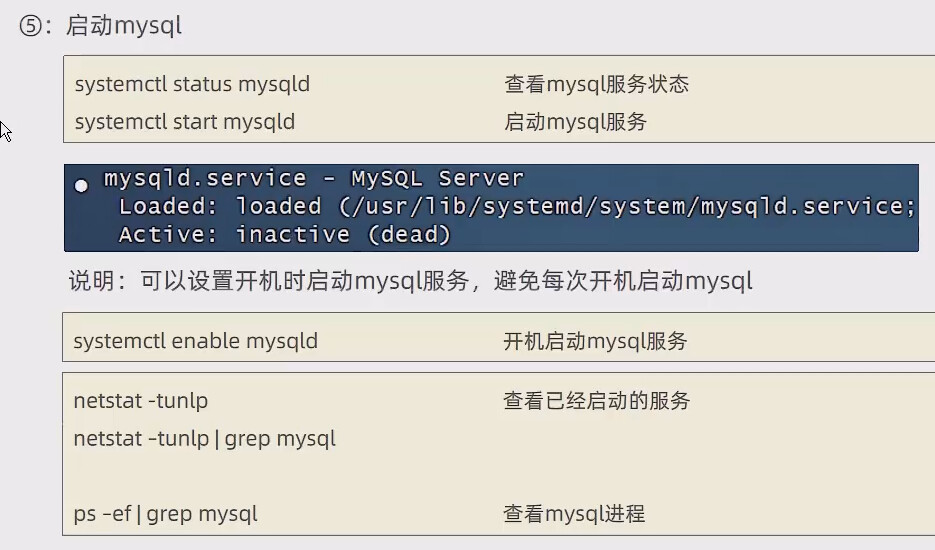This screenshot has width=935, height=550.
Task: Click the "systemctl status mysqld" command text
Action: coord(192,84)
